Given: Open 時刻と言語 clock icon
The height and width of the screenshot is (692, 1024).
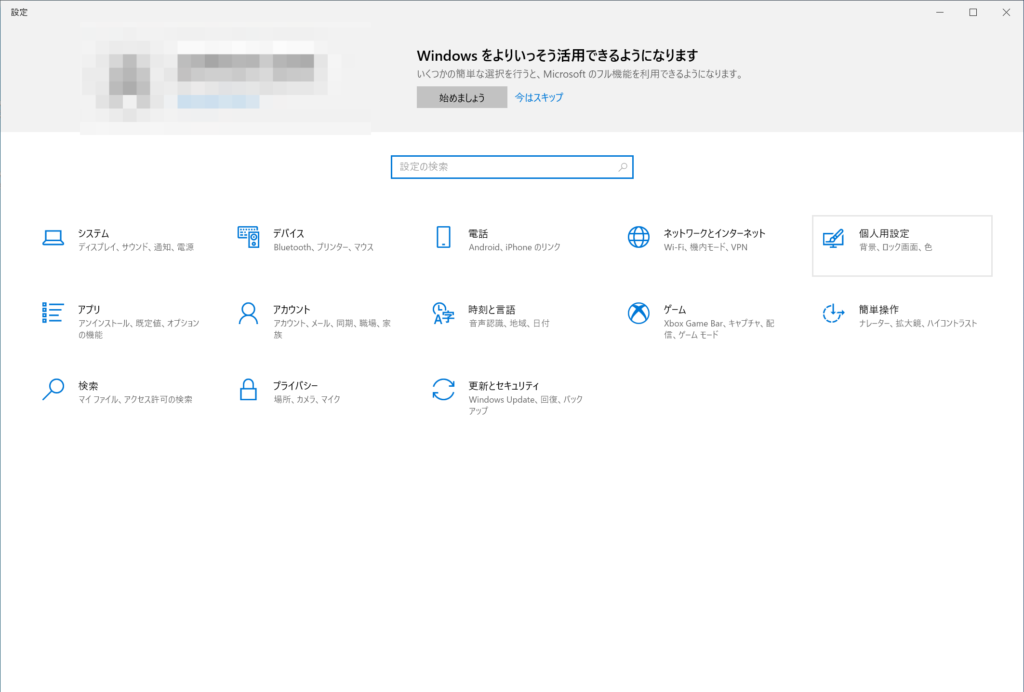Looking at the screenshot, I should 443,313.
